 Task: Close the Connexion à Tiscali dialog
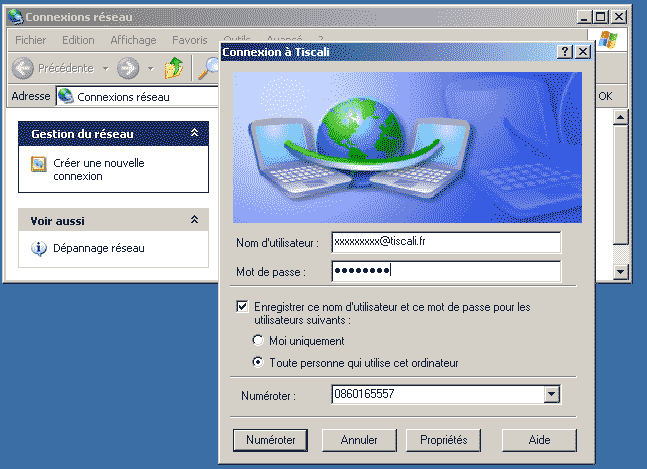coord(583,52)
